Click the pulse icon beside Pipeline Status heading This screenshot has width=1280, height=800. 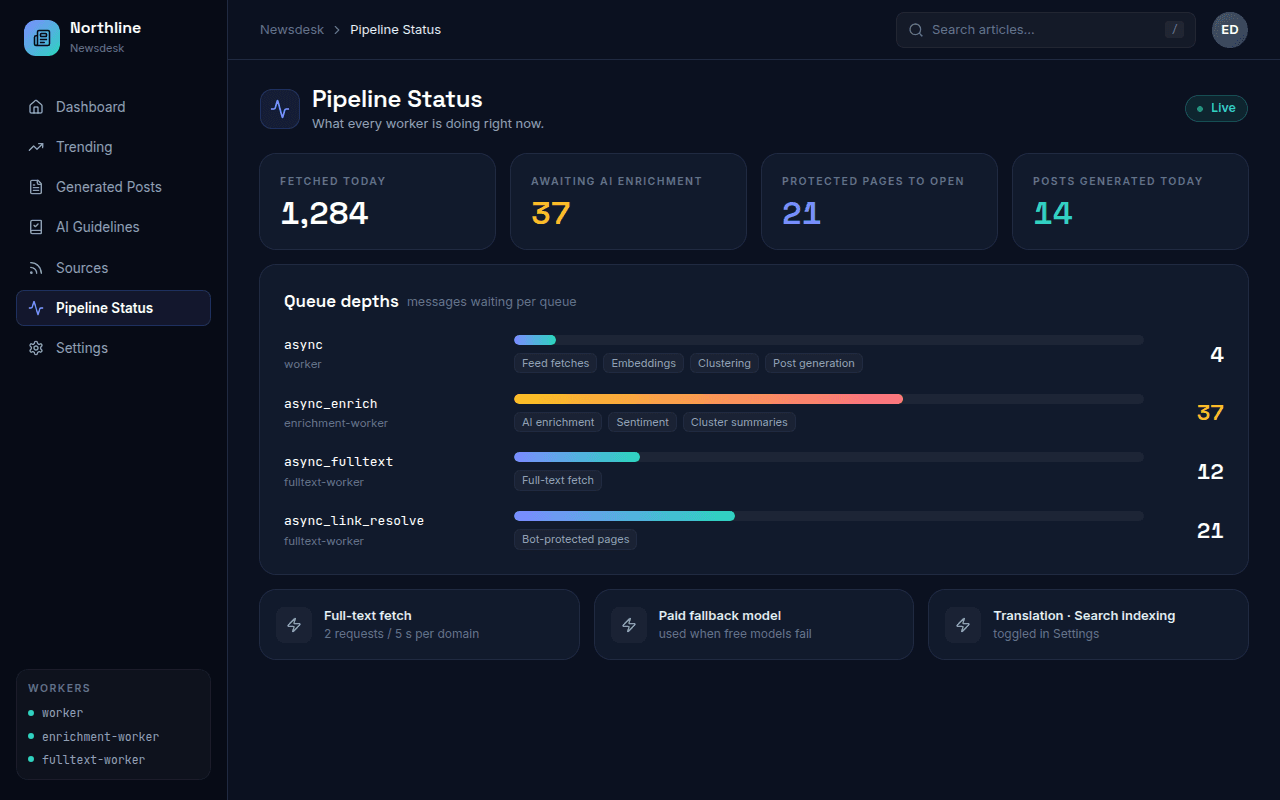click(x=280, y=109)
